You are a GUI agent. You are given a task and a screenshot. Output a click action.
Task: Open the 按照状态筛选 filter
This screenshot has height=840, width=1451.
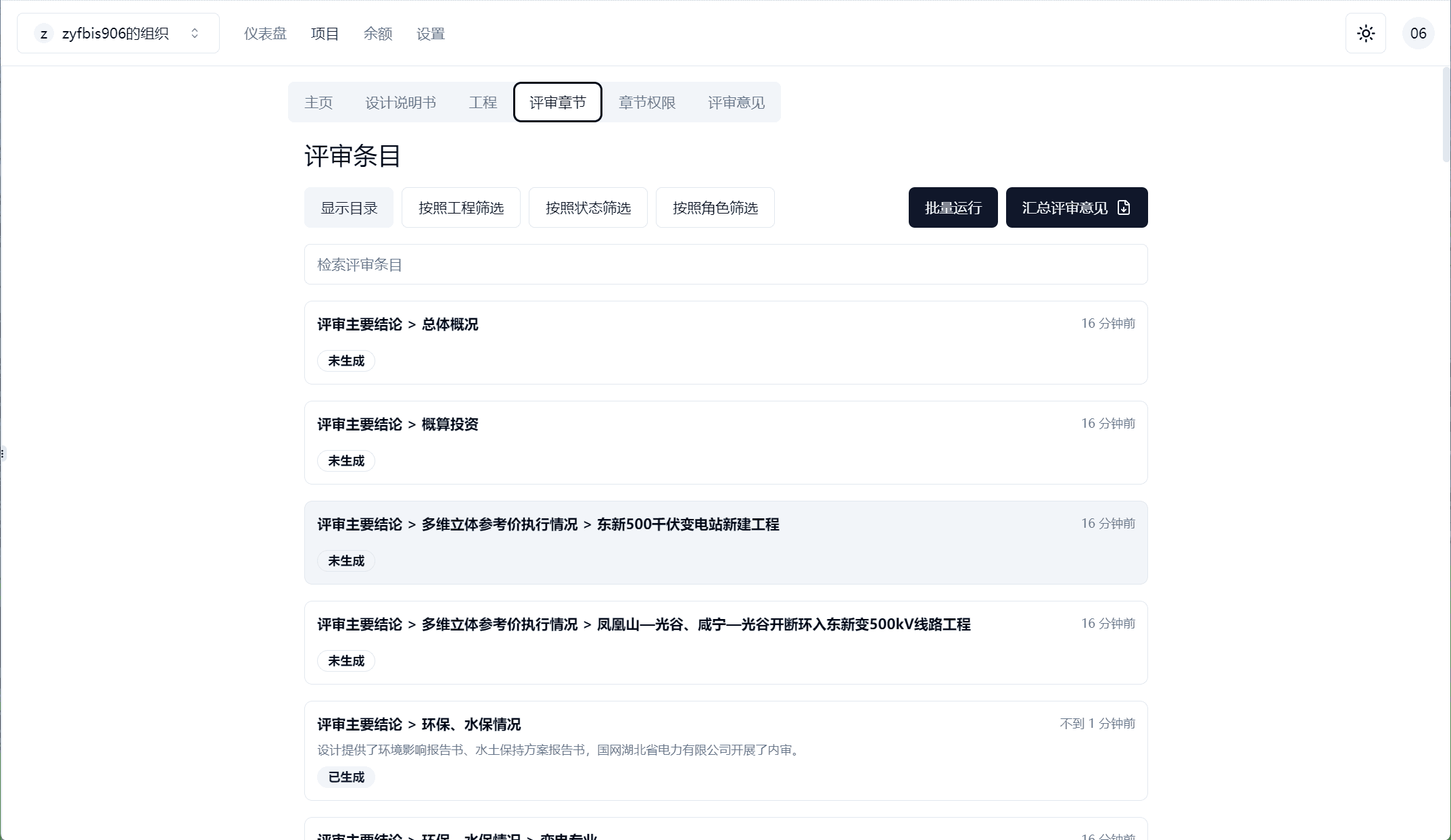tap(588, 207)
